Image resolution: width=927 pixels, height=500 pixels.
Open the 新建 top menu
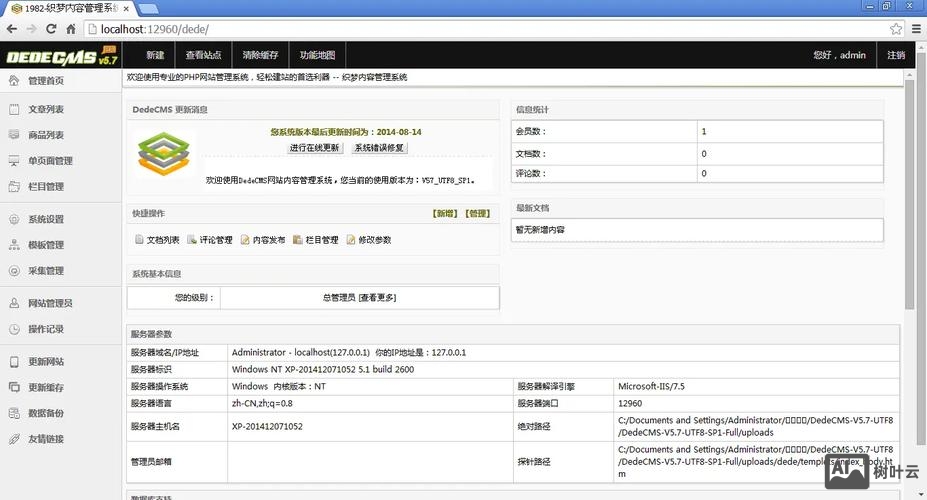[155, 55]
